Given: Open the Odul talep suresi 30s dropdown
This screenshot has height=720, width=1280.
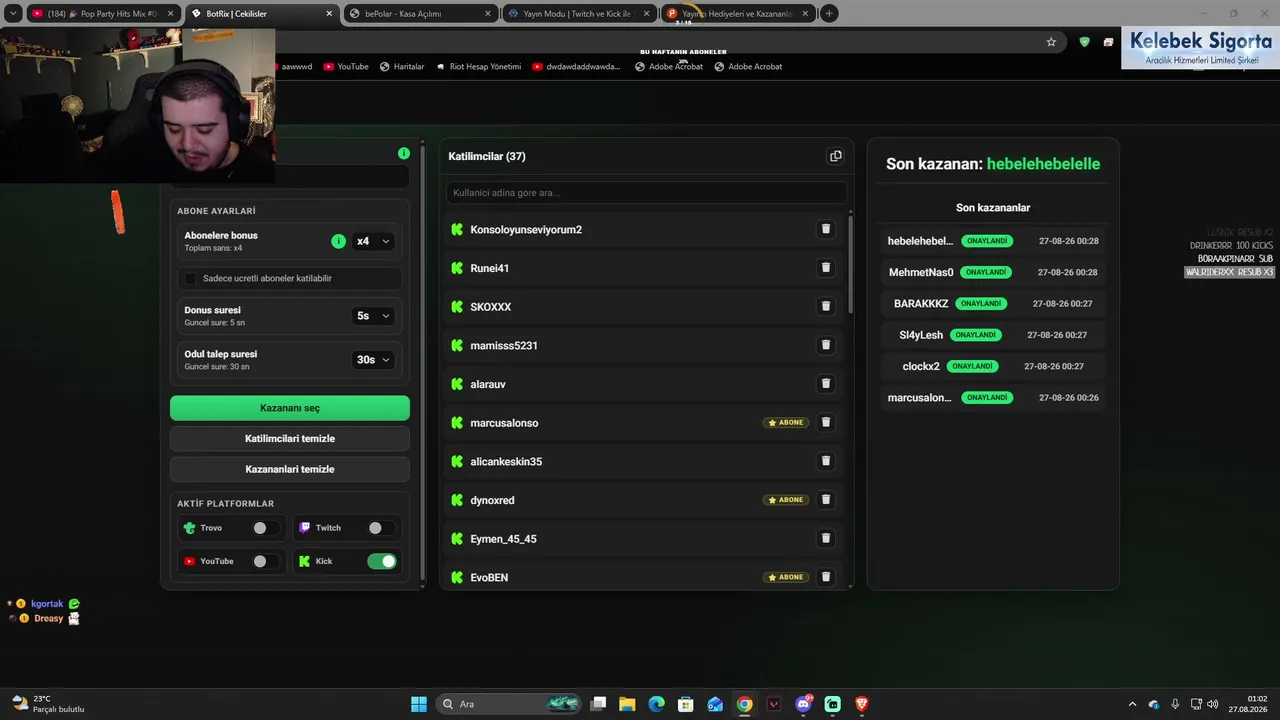Looking at the screenshot, I should [x=373, y=359].
